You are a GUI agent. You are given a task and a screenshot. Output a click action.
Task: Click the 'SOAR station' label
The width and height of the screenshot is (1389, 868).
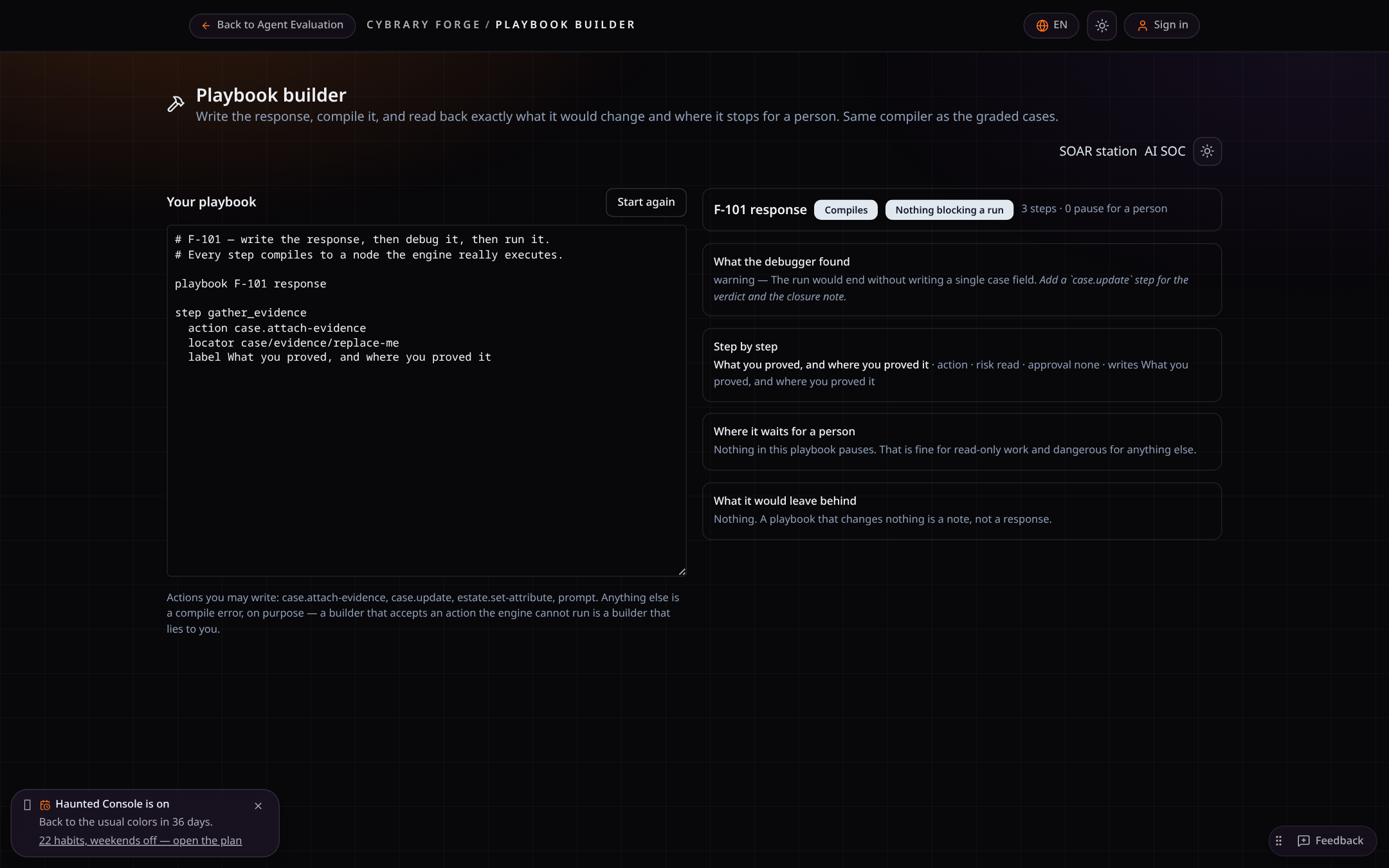tap(1098, 151)
